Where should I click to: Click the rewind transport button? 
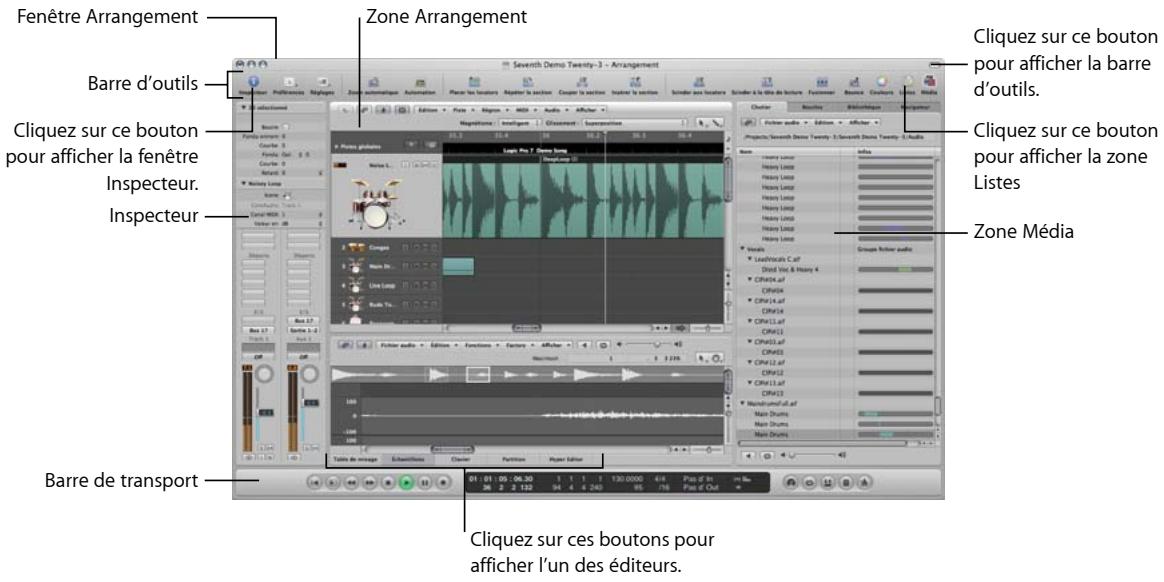point(350,482)
